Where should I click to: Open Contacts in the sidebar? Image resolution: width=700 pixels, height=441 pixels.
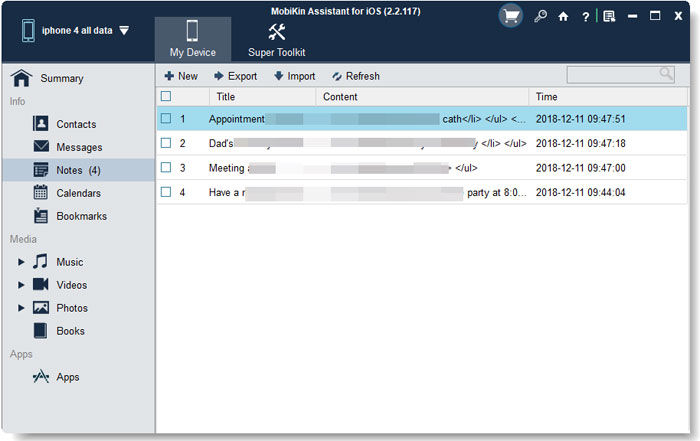click(x=76, y=124)
